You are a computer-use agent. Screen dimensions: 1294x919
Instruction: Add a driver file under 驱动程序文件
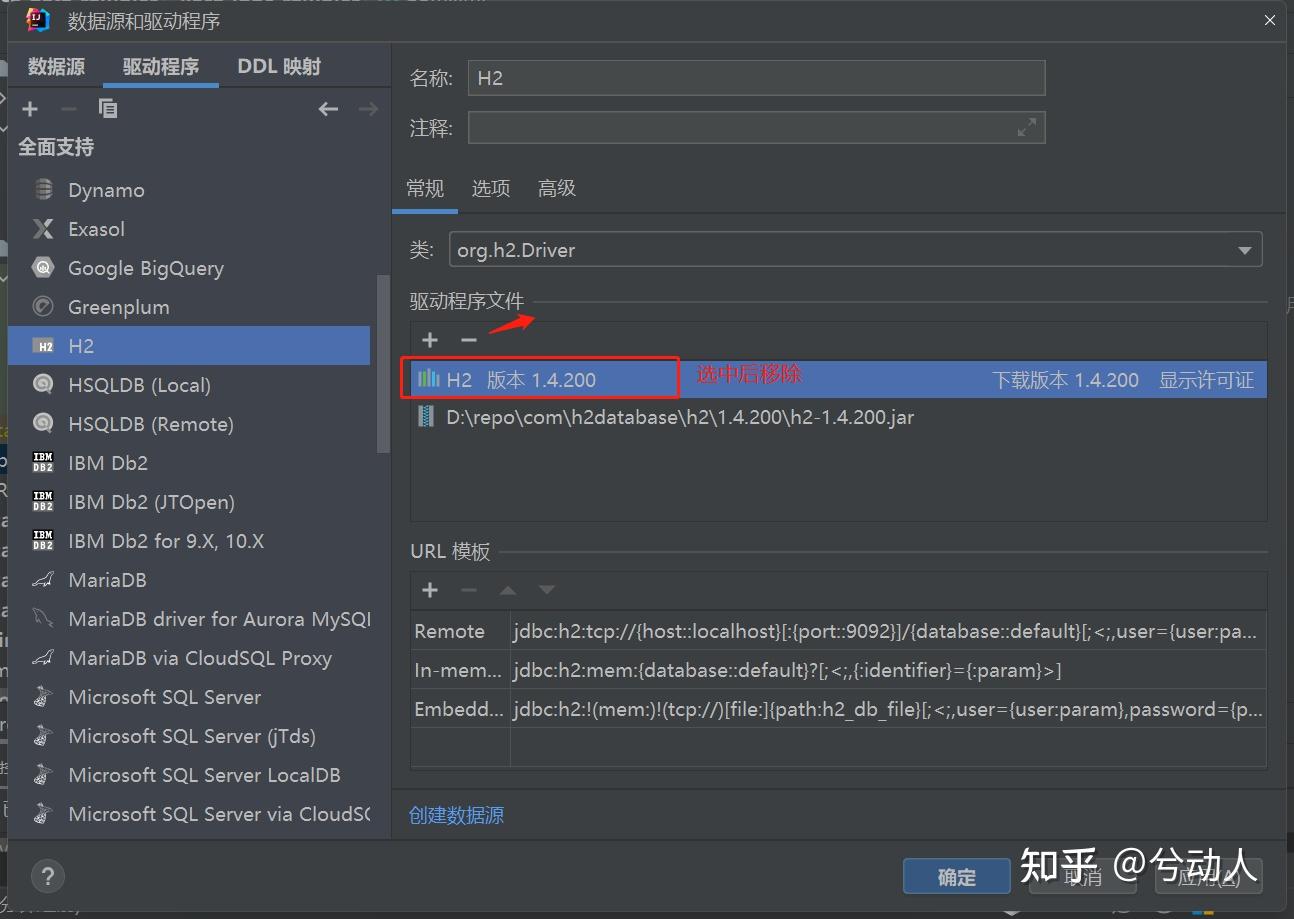tap(430, 340)
